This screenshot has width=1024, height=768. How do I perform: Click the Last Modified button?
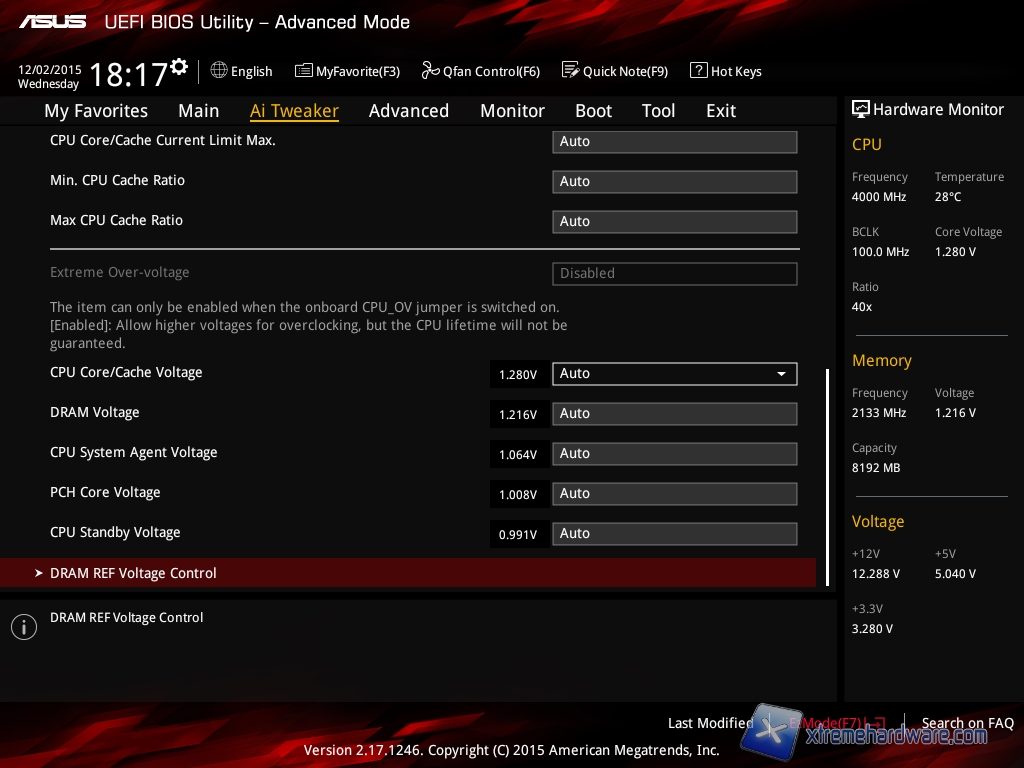710,723
